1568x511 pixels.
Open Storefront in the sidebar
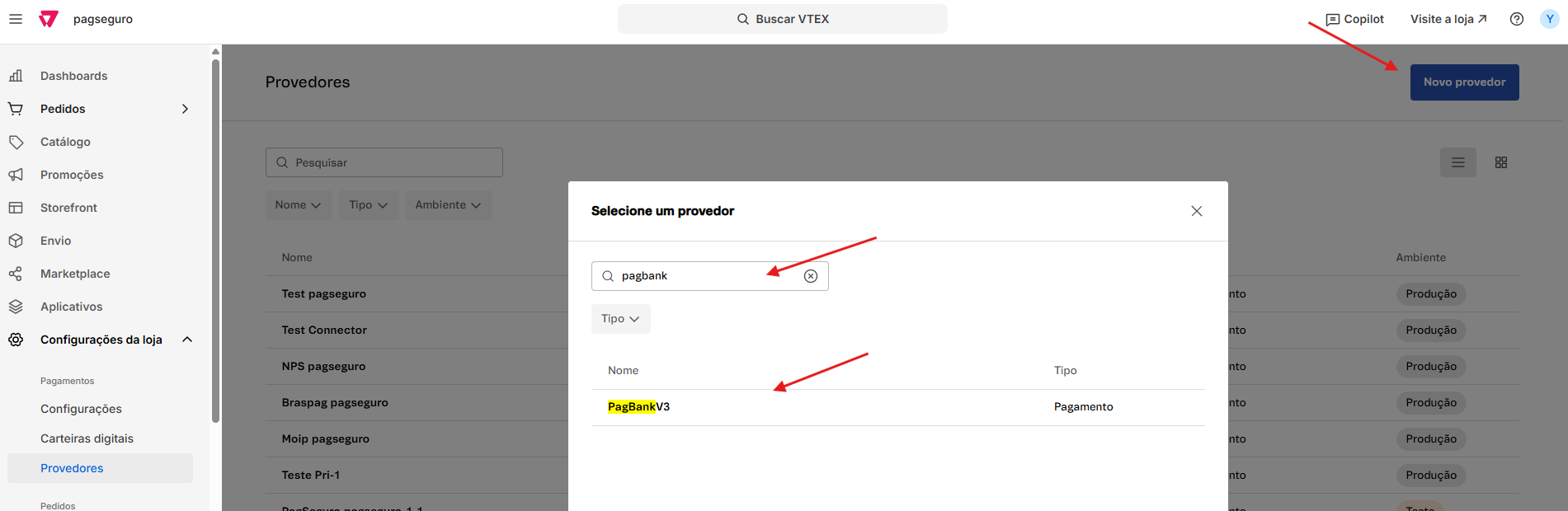click(x=68, y=208)
